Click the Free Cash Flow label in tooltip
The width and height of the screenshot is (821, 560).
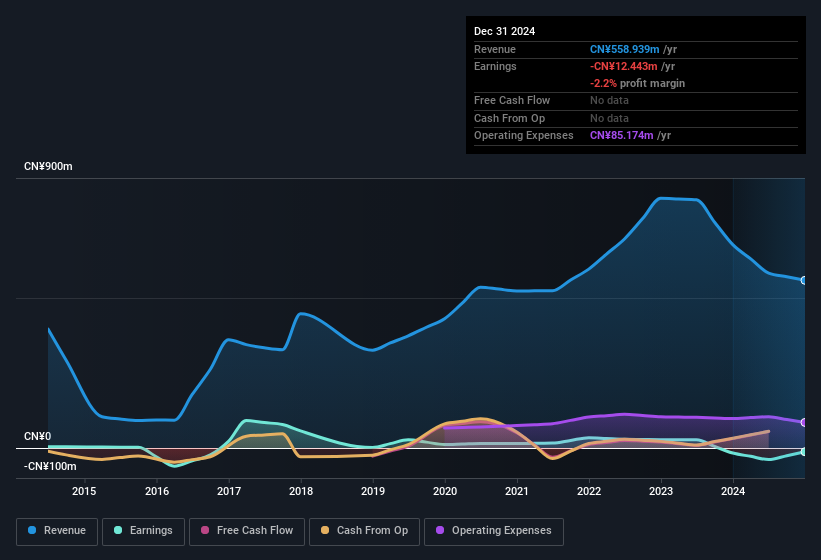point(512,100)
